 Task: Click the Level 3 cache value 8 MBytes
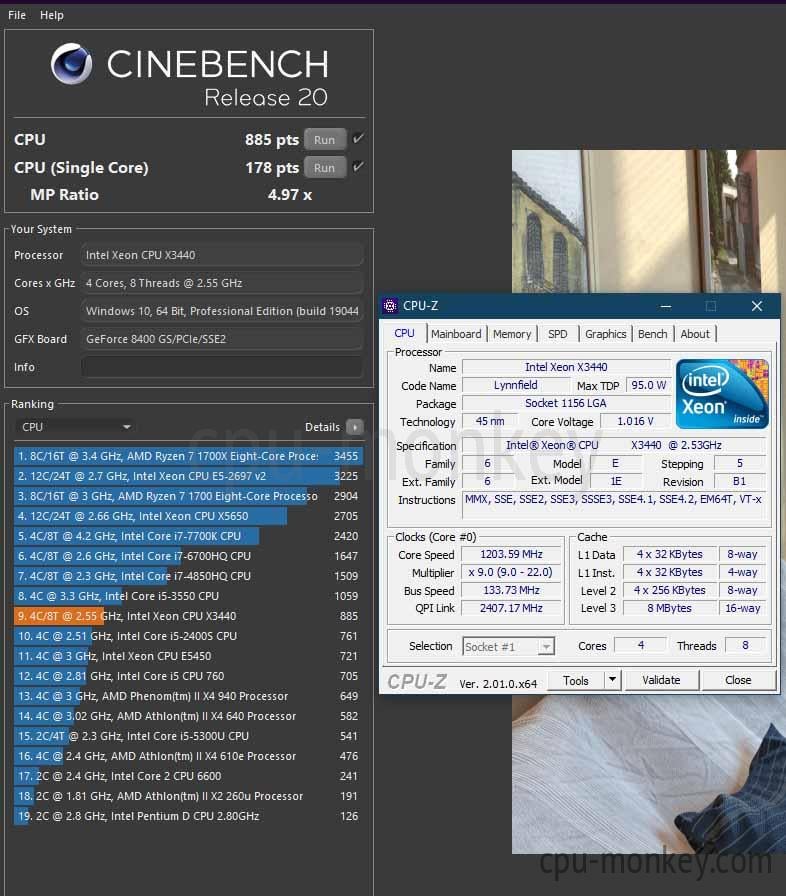[669, 608]
